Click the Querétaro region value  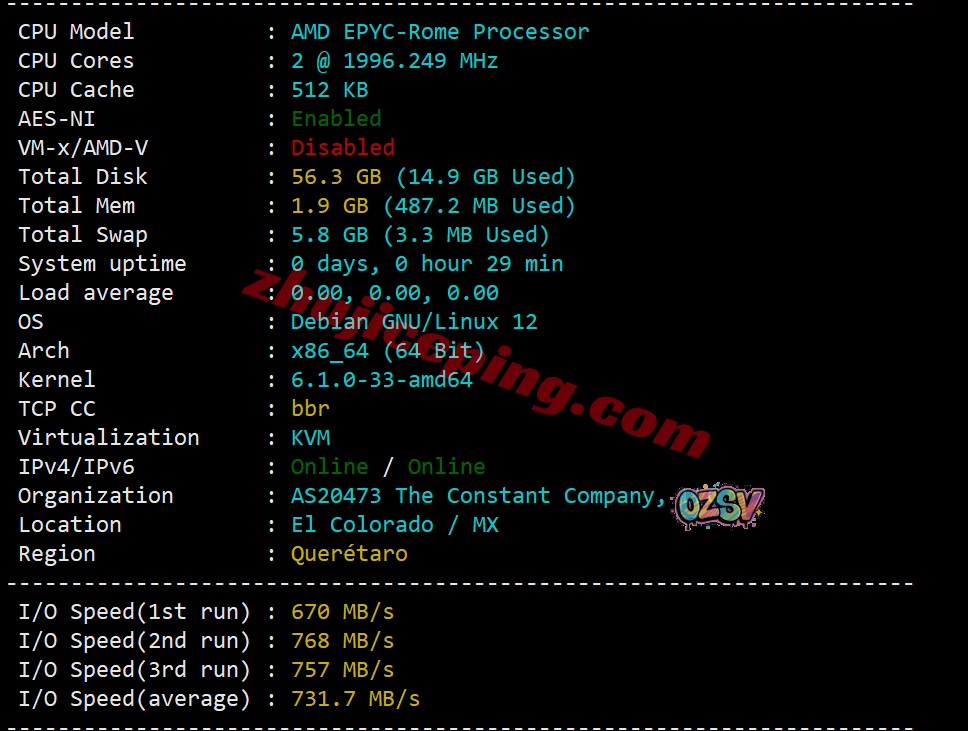tap(349, 554)
